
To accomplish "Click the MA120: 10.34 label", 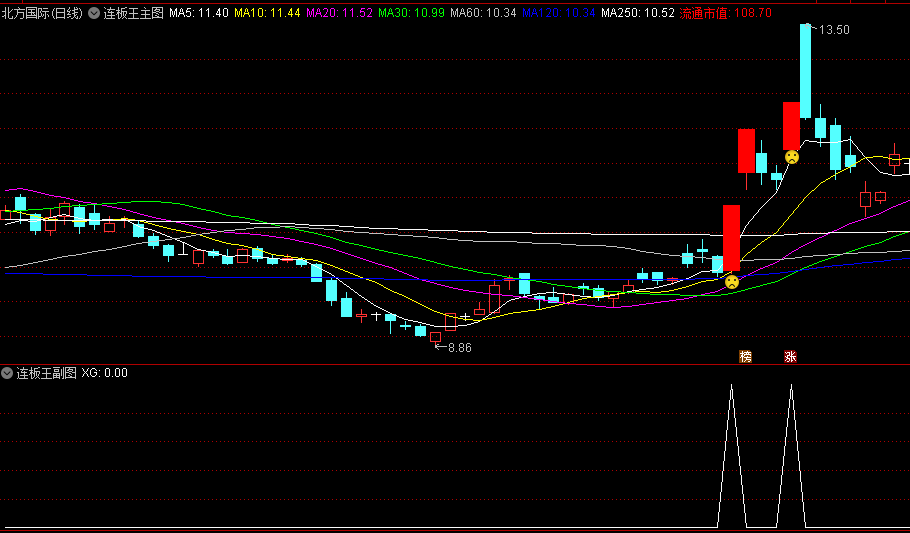I will click(559, 13).
